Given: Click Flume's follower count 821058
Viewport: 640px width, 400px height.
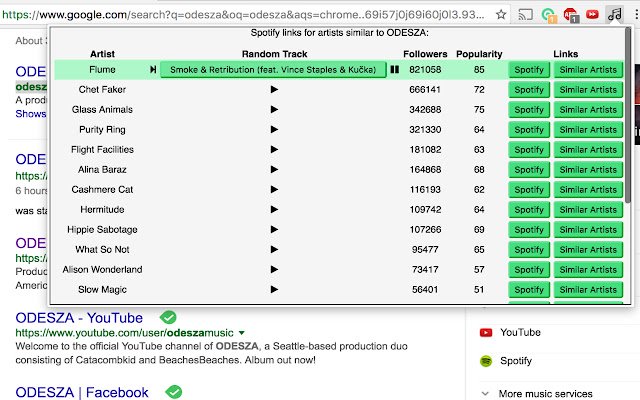Looking at the screenshot, I should click(425, 69).
